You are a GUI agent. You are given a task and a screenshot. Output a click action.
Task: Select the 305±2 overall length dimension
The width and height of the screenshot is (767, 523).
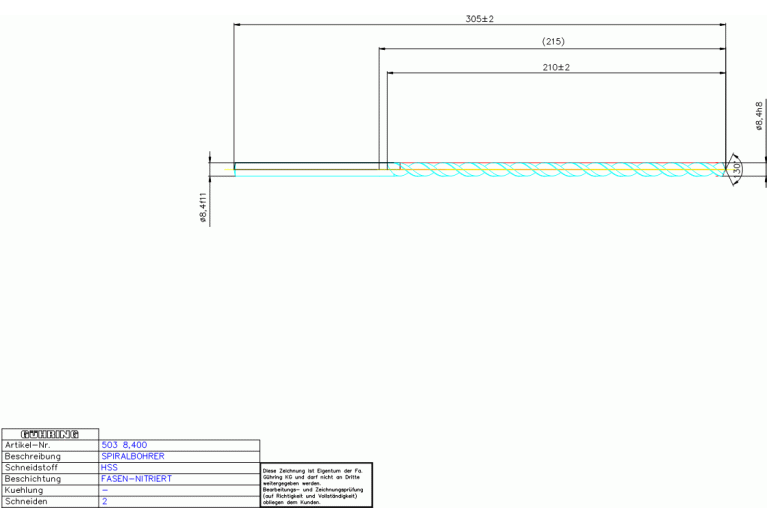480,19
